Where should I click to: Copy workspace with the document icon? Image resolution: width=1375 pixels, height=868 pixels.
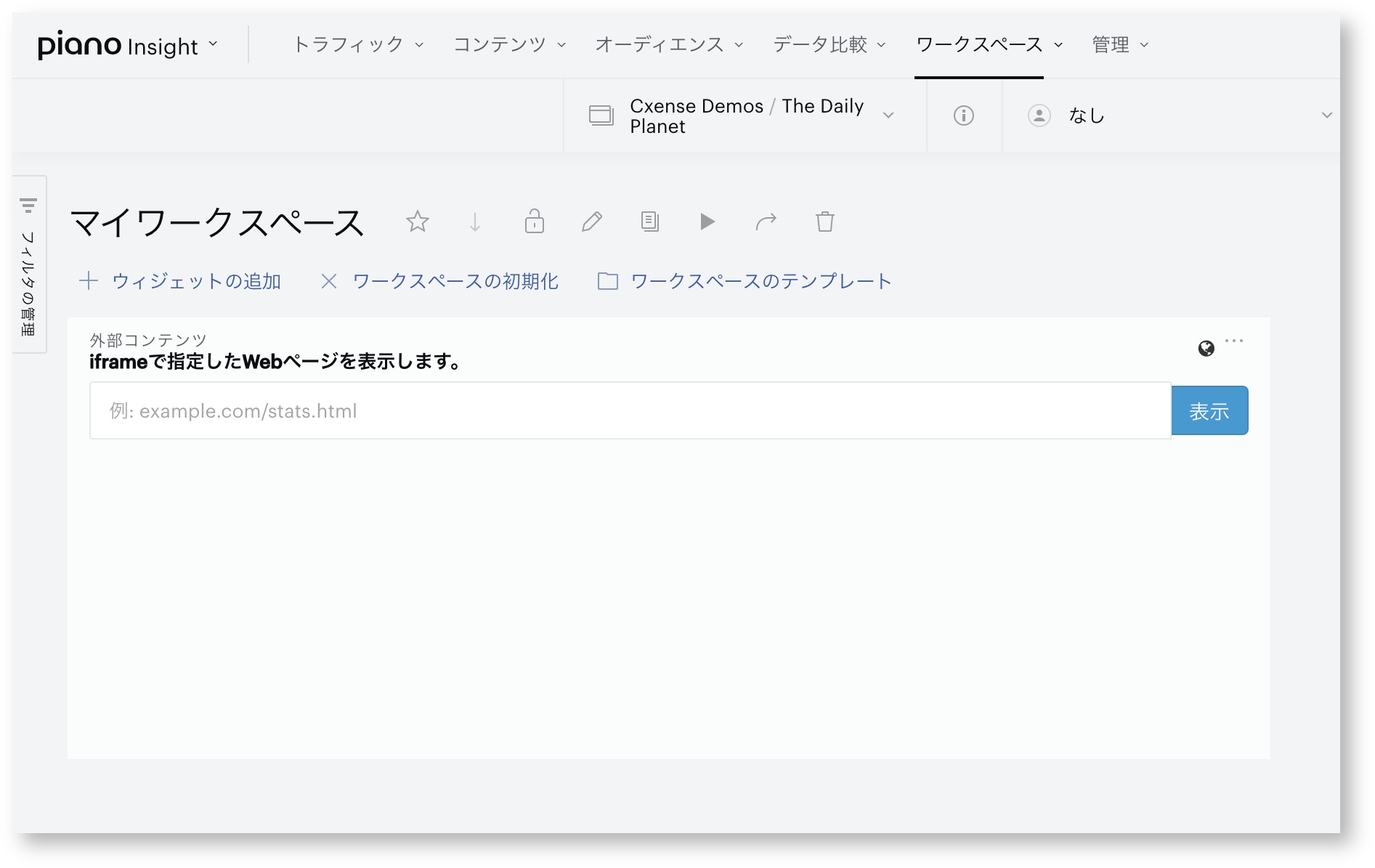(650, 222)
